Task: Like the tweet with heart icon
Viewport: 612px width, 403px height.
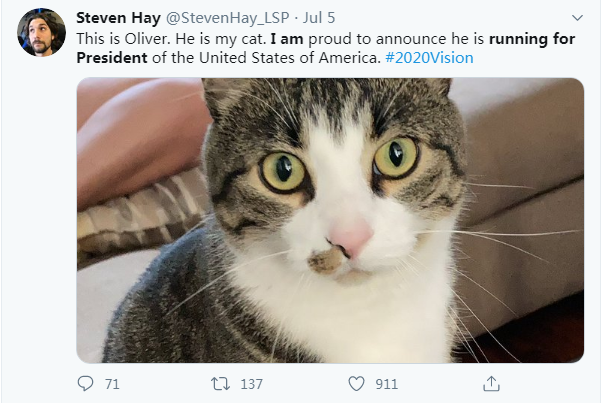Action: [357, 383]
